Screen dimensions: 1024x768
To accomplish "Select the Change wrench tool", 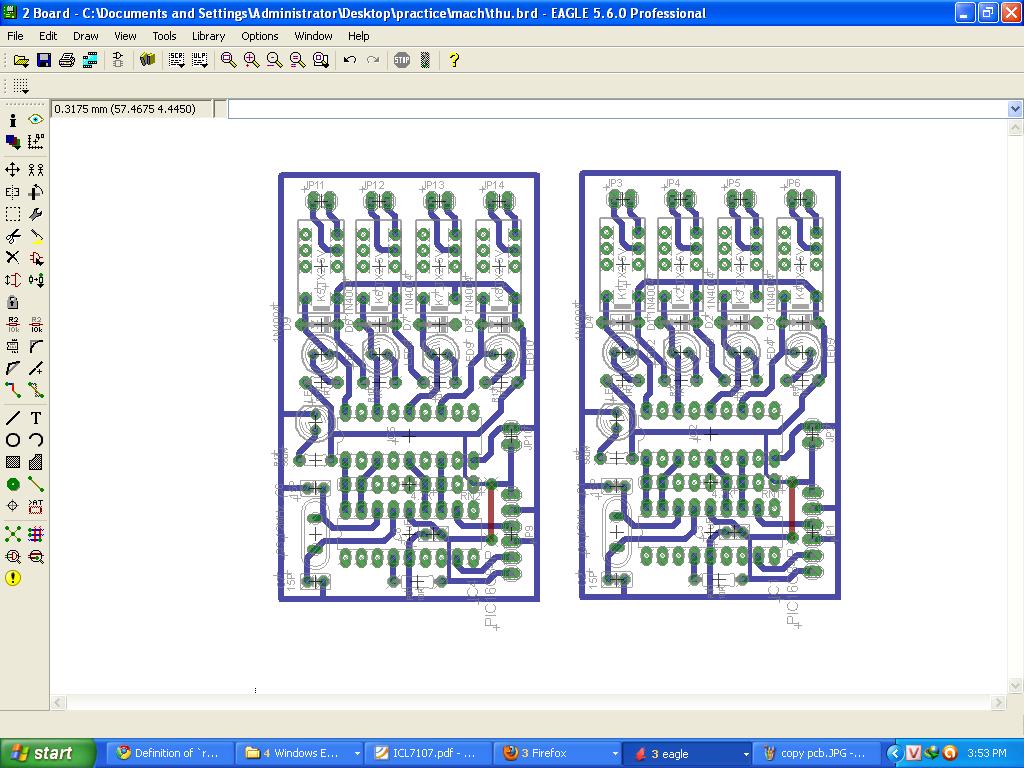I will [x=36, y=214].
